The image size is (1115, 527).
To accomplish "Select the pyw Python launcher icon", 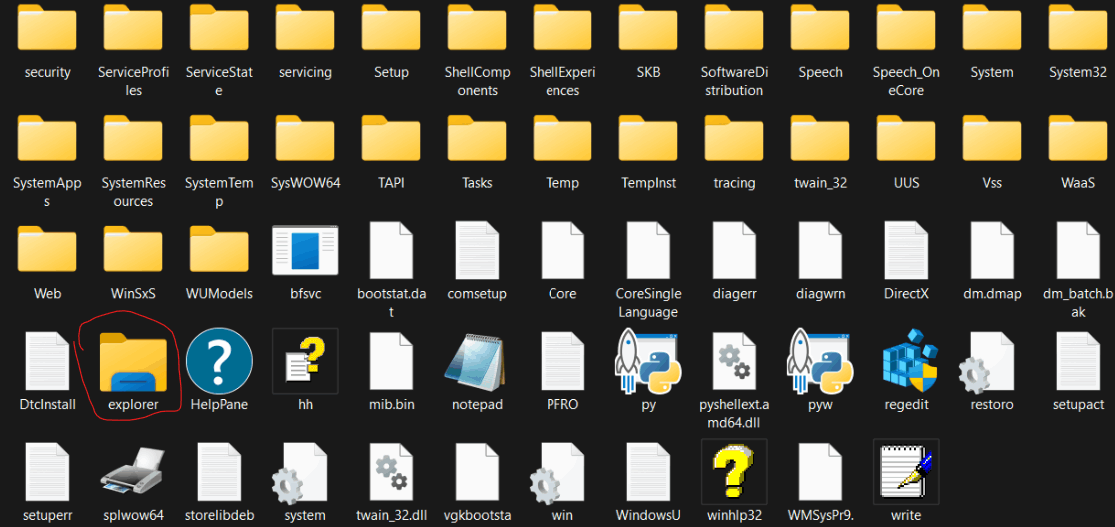I will click(821, 363).
